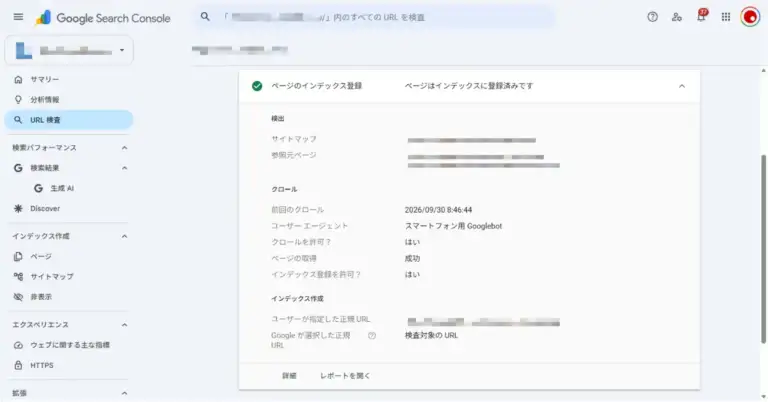
Task: Collapse the 検索パフォーマンス section
Action: click(124, 147)
